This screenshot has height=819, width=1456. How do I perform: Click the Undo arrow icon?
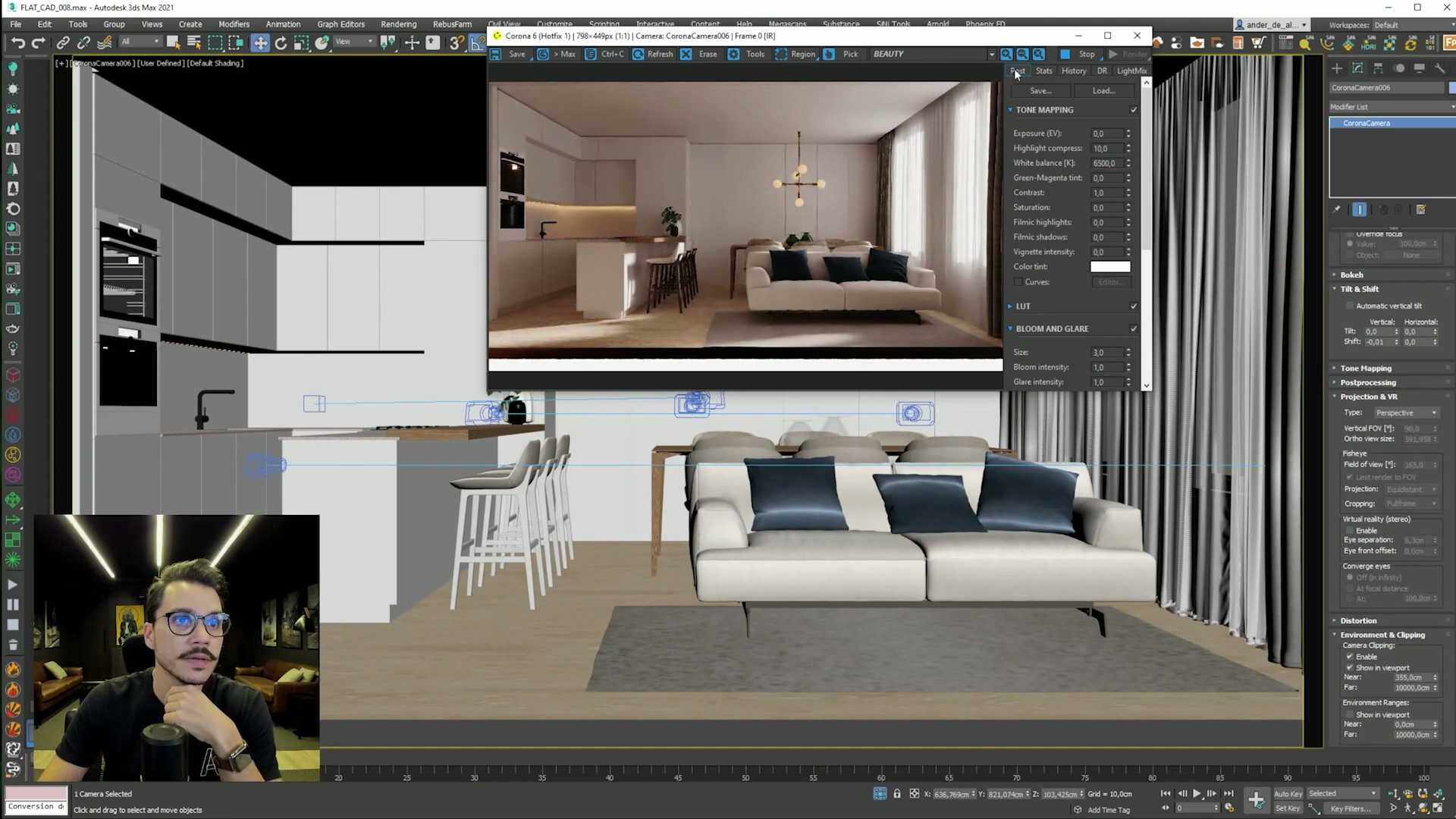tap(18, 43)
